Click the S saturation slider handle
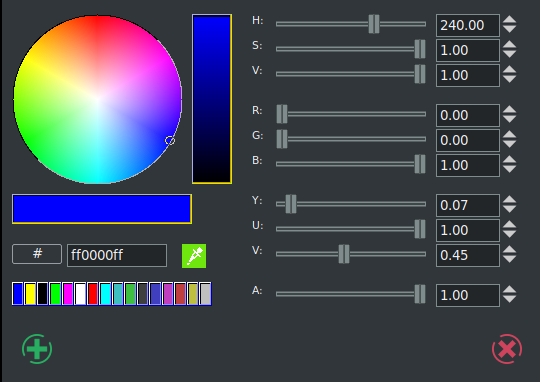Image resolution: width=540 pixels, height=382 pixels. pos(420,49)
